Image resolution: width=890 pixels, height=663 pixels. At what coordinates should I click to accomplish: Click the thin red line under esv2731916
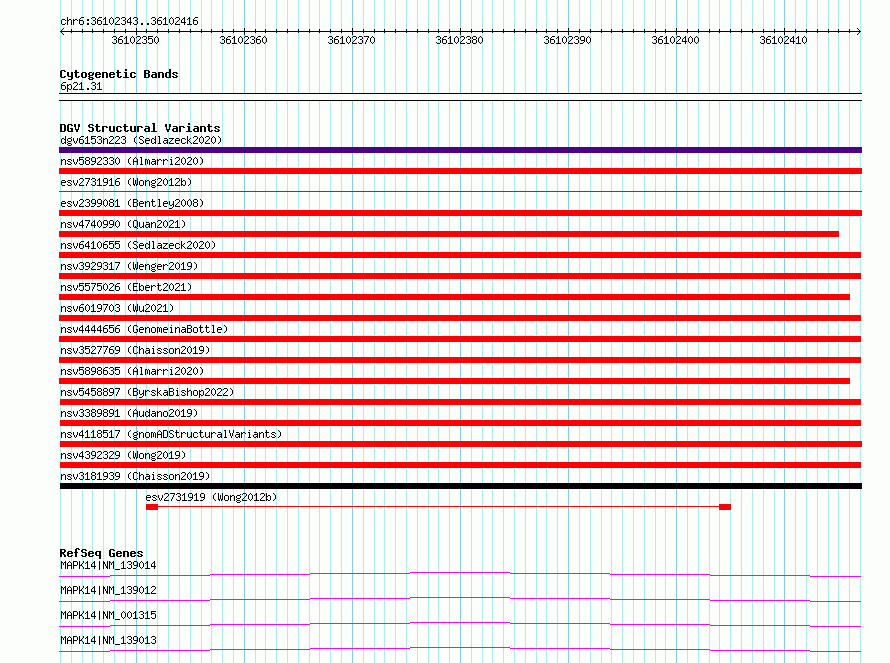pos(460,192)
